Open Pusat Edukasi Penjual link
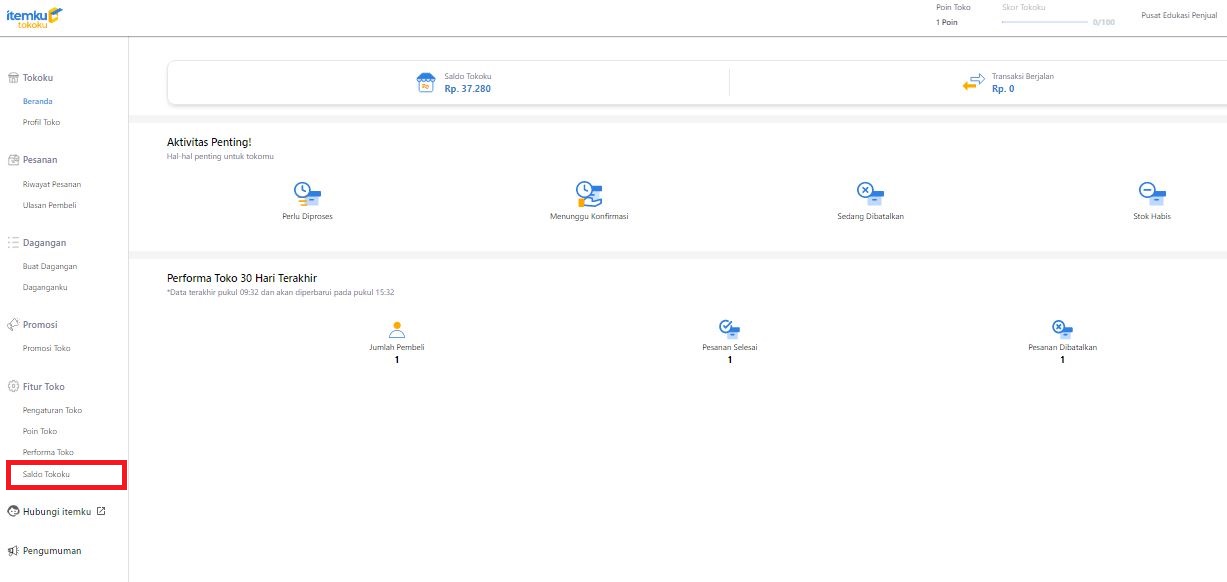Image resolution: width=1227 pixels, height=582 pixels. click(x=1178, y=16)
